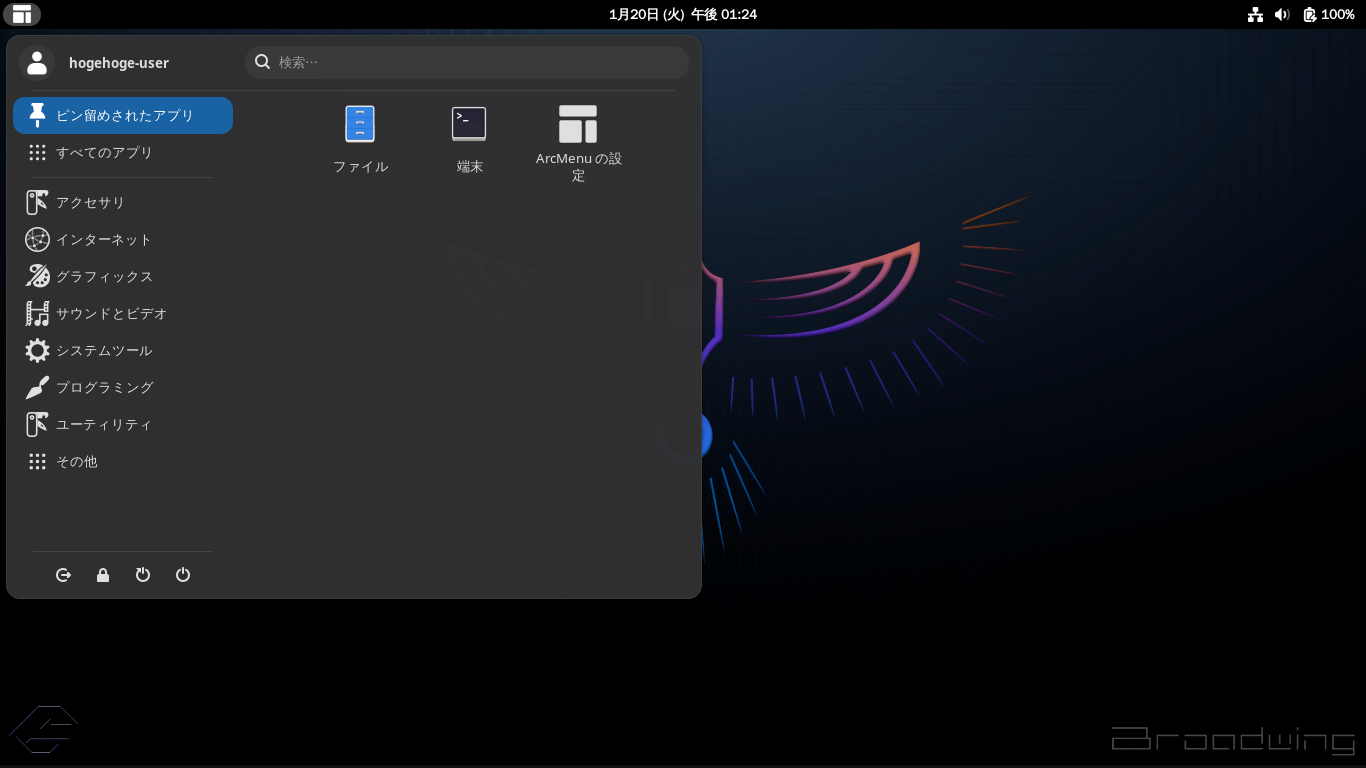Viewport: 1366px width, 768px height.
Task: Select ピン留めされたアプリ category
Action: pyautogui.click(x=123, y=115)
